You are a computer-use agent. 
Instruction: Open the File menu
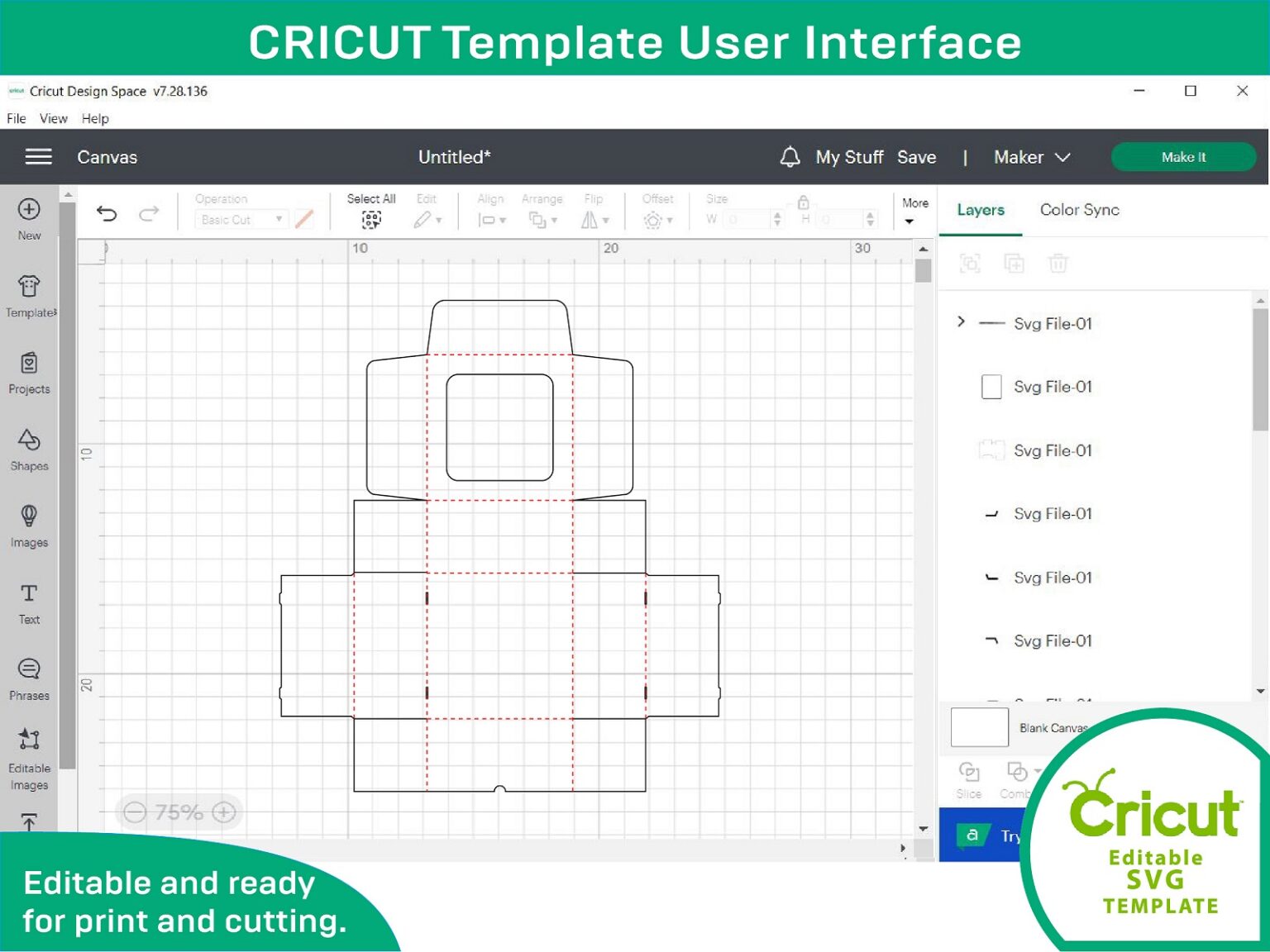coord(17,118)
